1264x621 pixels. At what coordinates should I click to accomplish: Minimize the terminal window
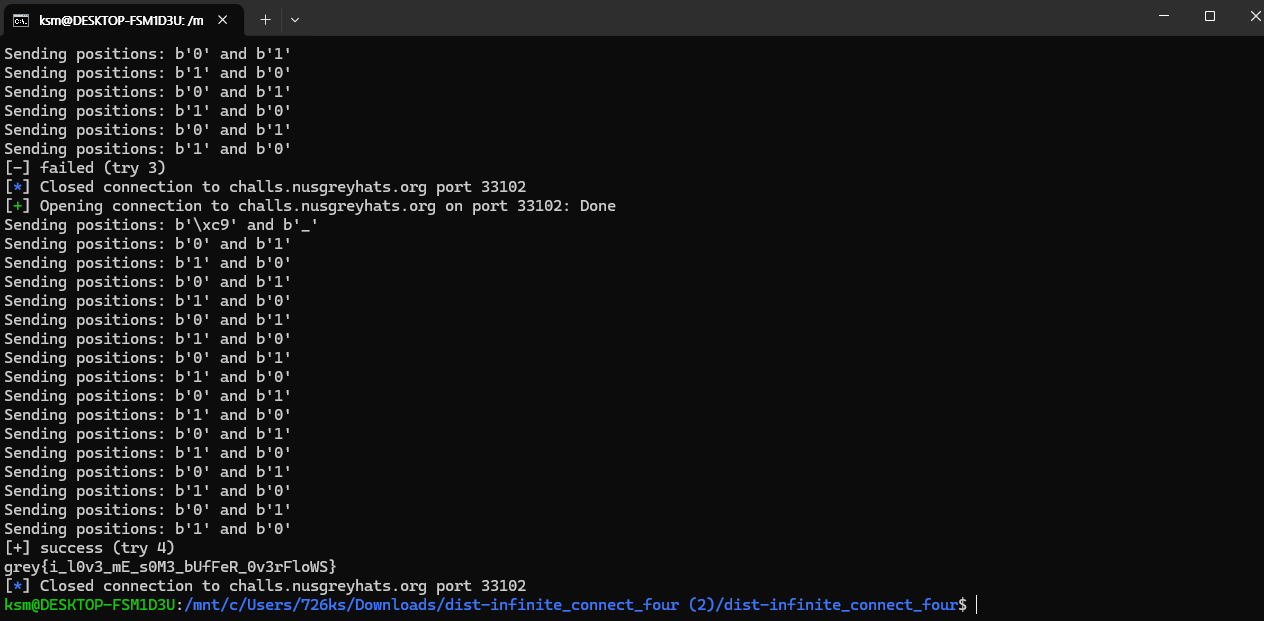(1164, 16)
